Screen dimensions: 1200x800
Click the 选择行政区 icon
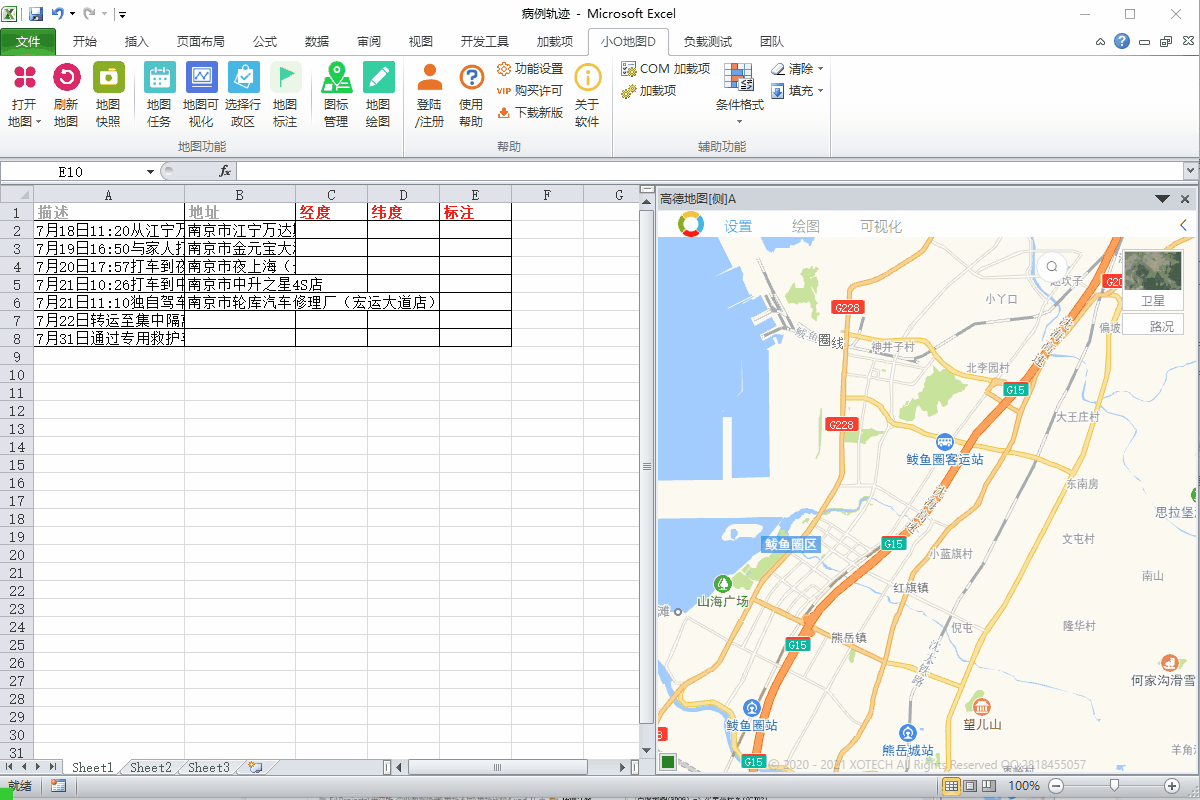coord(243,78)
